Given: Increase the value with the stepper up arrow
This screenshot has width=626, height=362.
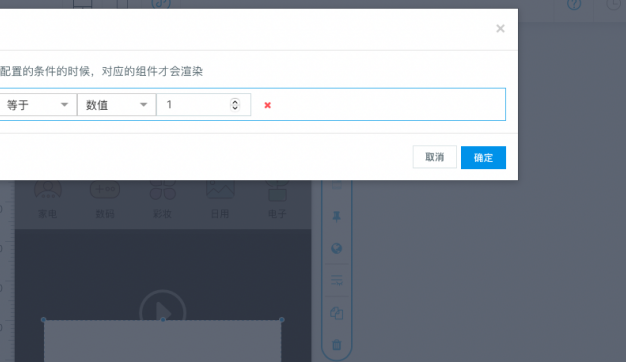Looking at the screenshot, I should 235,101.
